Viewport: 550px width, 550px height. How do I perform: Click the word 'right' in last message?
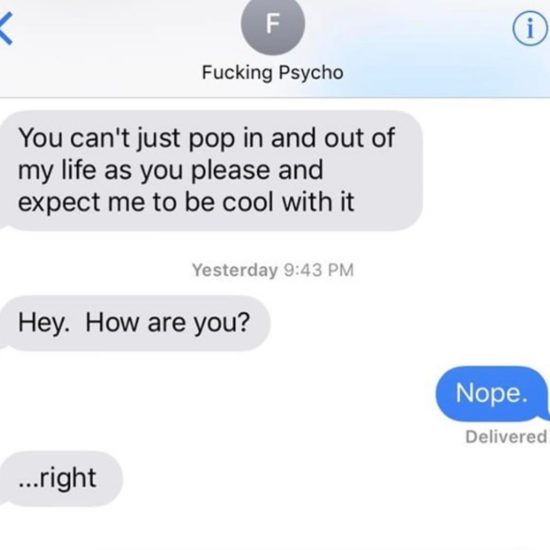pos(68,478)
